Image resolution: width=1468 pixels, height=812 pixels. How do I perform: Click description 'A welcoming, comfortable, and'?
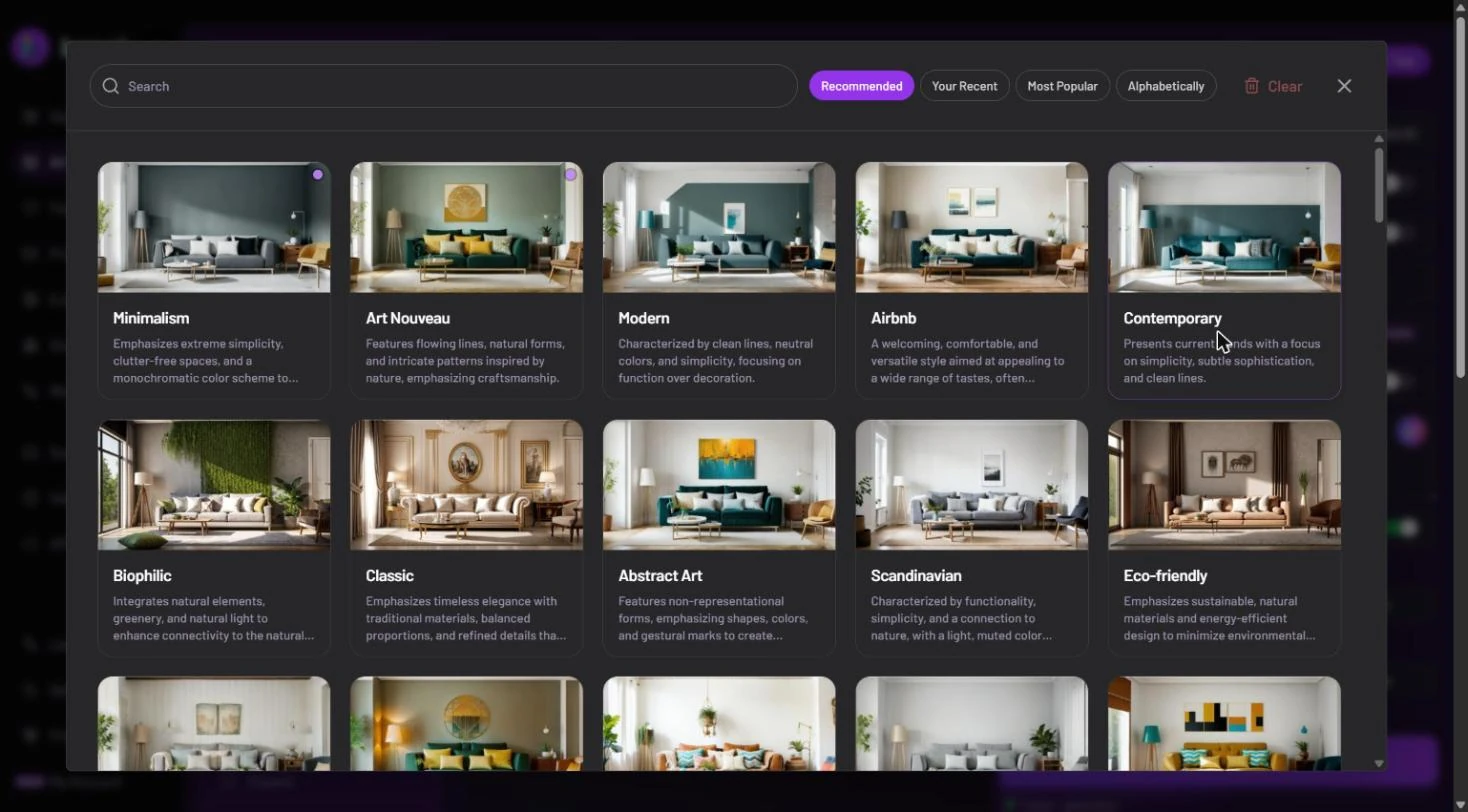[967, 361]
